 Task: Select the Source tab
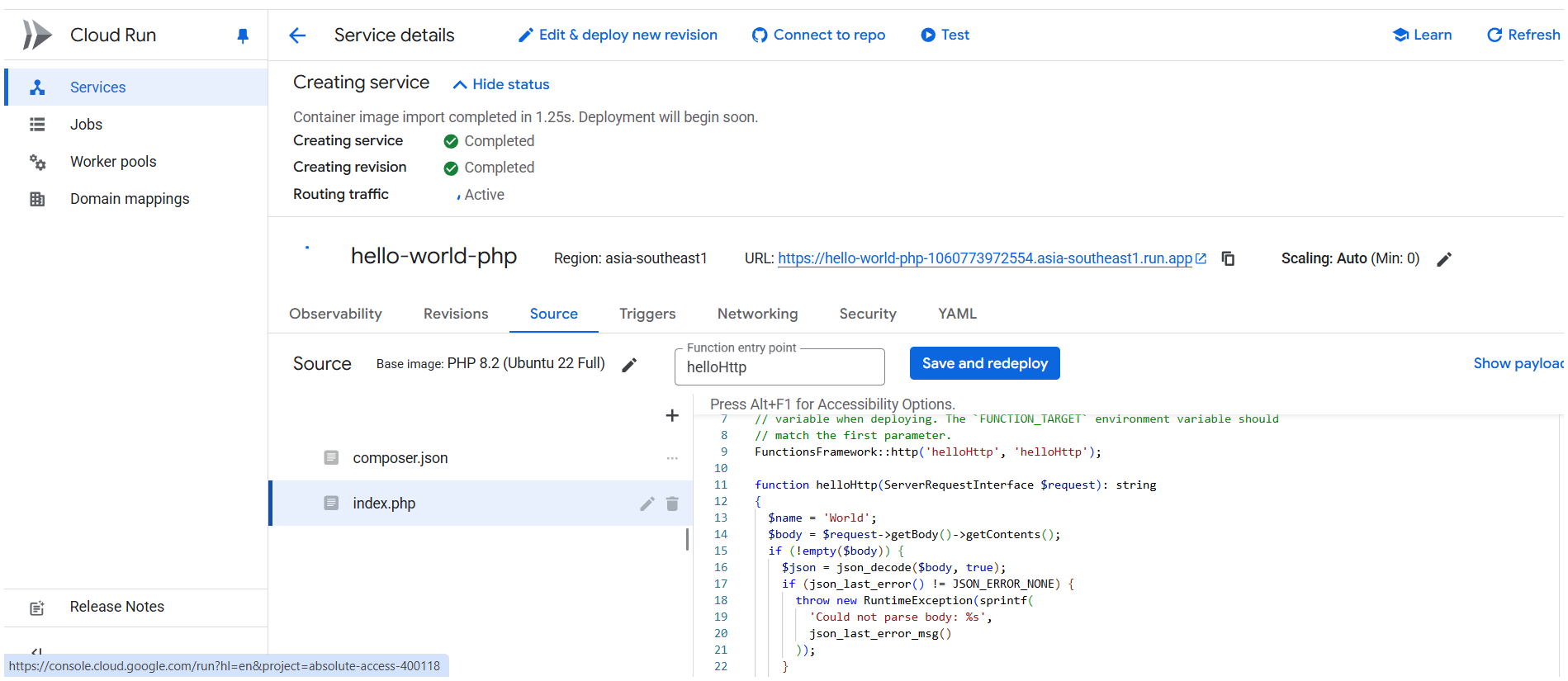click(x=554, y=314)
